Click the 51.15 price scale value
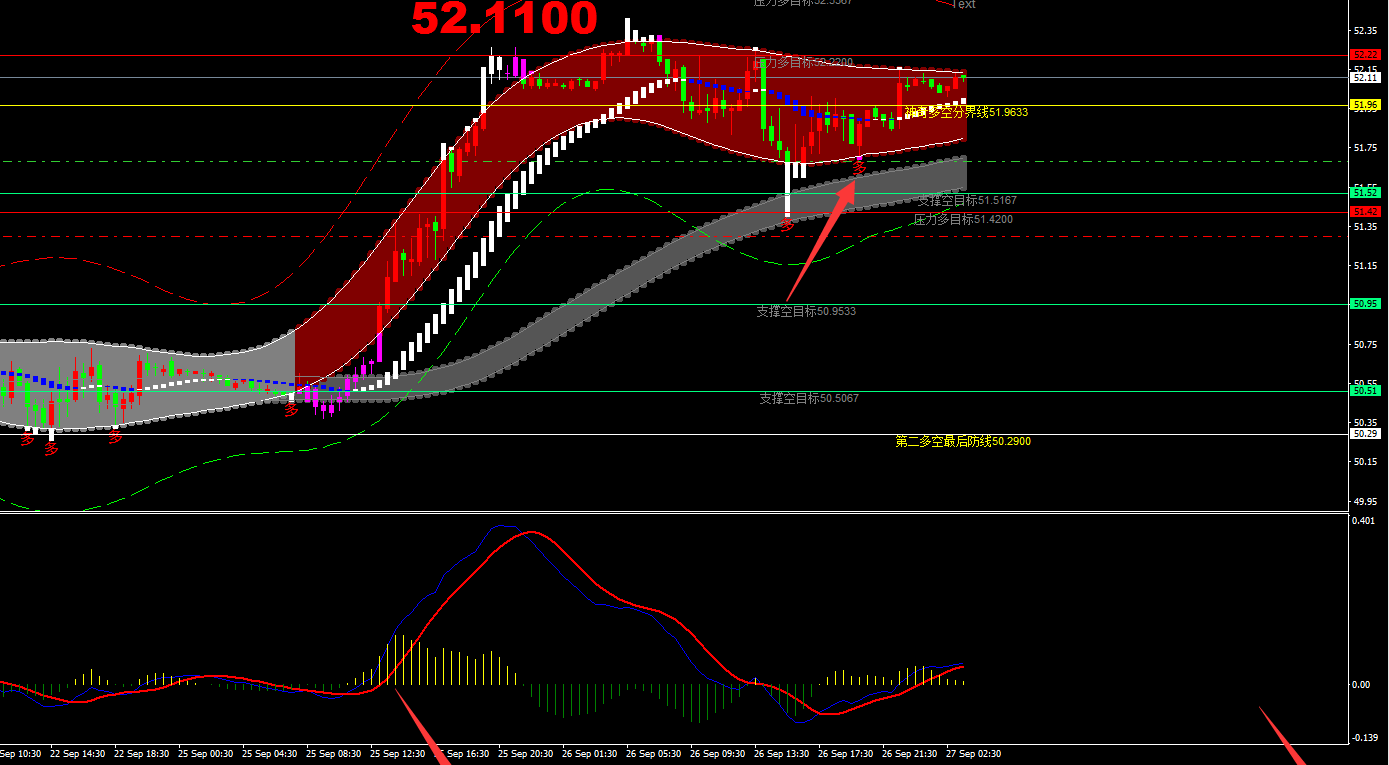Image resolution: width=1389 pixels, height=765 pixels. click(1365, 266)
